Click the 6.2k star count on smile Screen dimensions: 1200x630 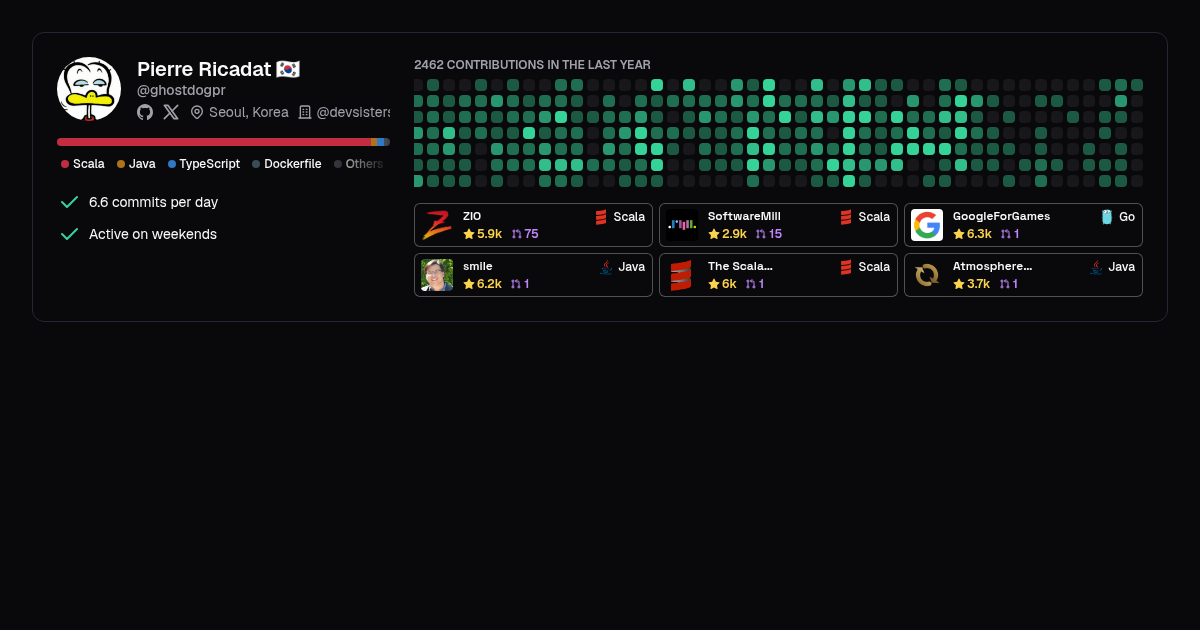[x=489, y=284]
